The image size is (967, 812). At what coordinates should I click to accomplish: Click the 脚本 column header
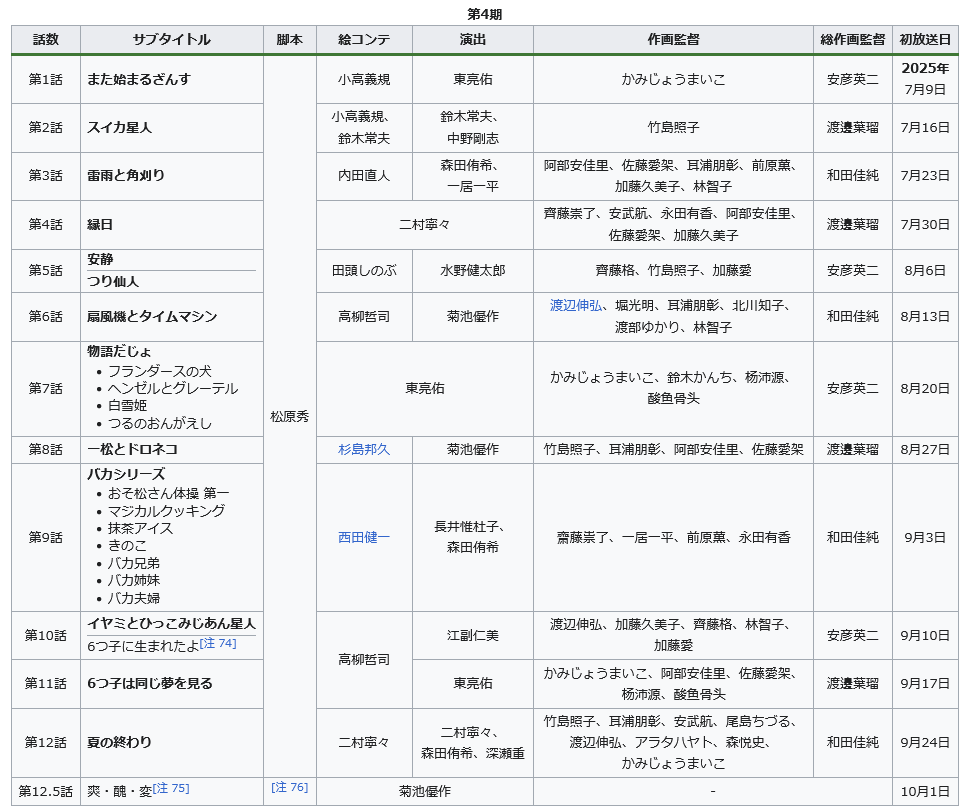coord(290,40)
